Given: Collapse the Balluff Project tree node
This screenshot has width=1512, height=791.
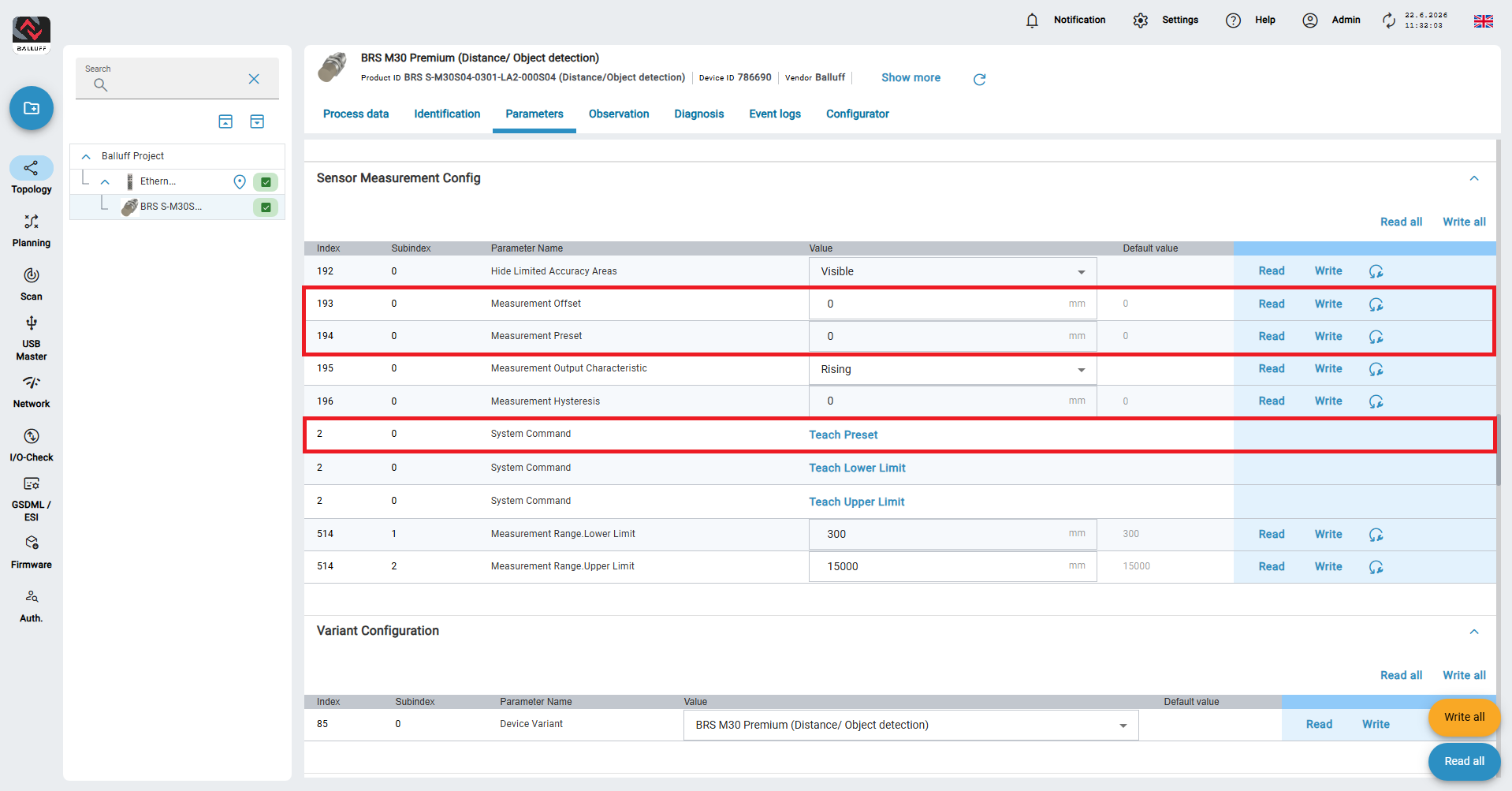Looking at the screenshot, I should point(86,156).
